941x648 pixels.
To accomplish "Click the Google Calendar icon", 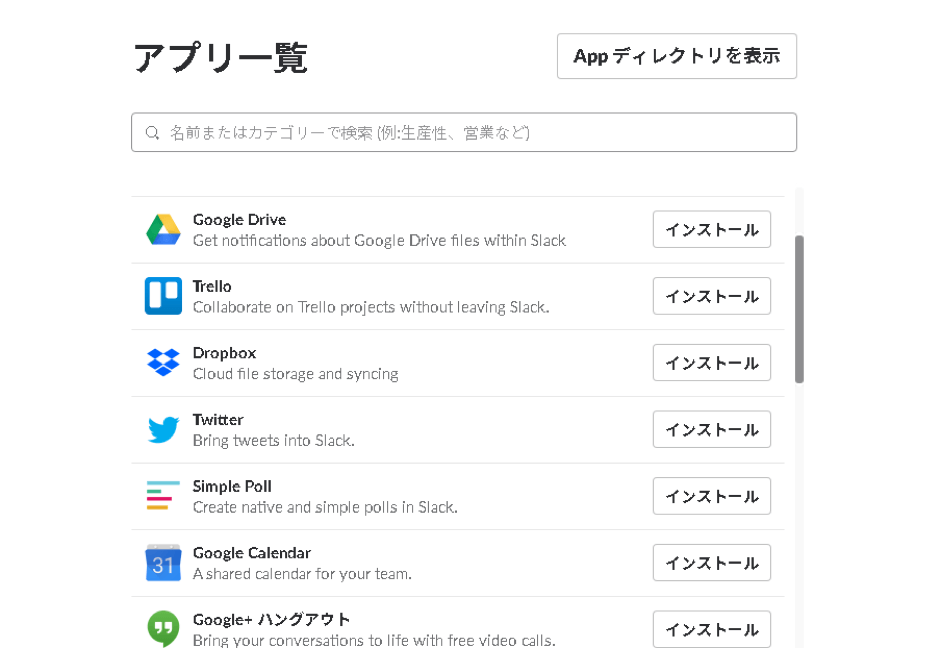I will (x=163, y=563).
